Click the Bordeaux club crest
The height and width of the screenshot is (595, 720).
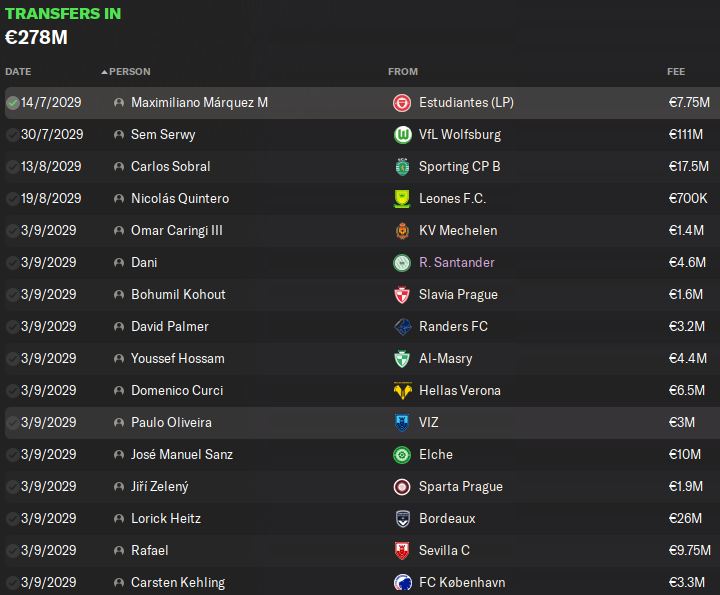(402, 519)
